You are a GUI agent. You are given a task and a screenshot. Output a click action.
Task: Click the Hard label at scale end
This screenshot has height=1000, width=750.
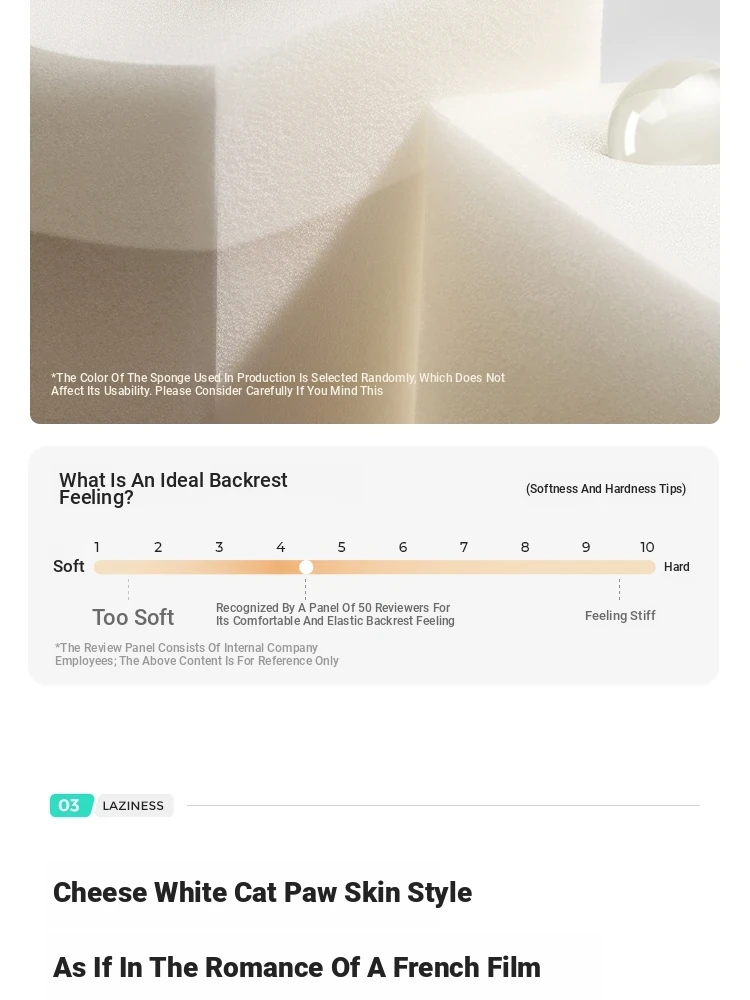[677, 567]
